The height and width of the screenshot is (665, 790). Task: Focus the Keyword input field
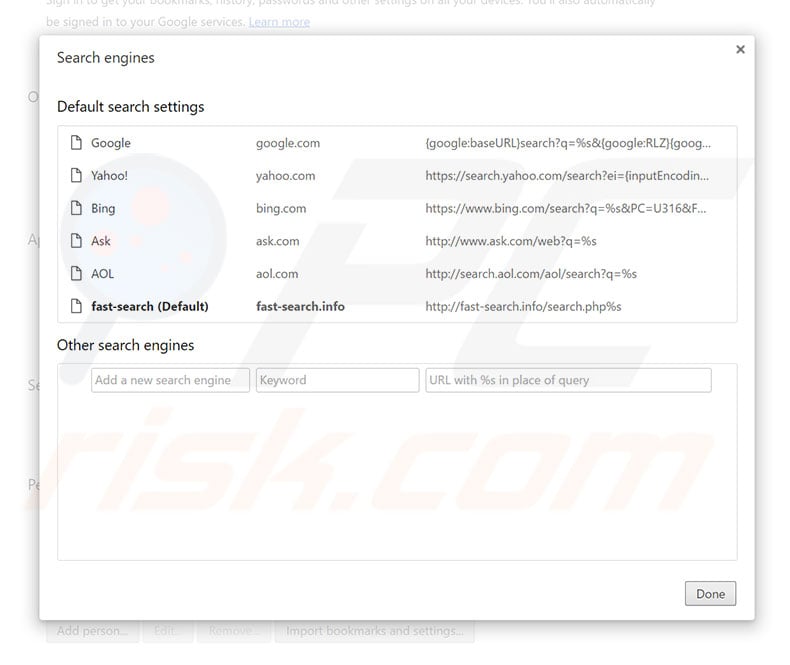[338, 380]
